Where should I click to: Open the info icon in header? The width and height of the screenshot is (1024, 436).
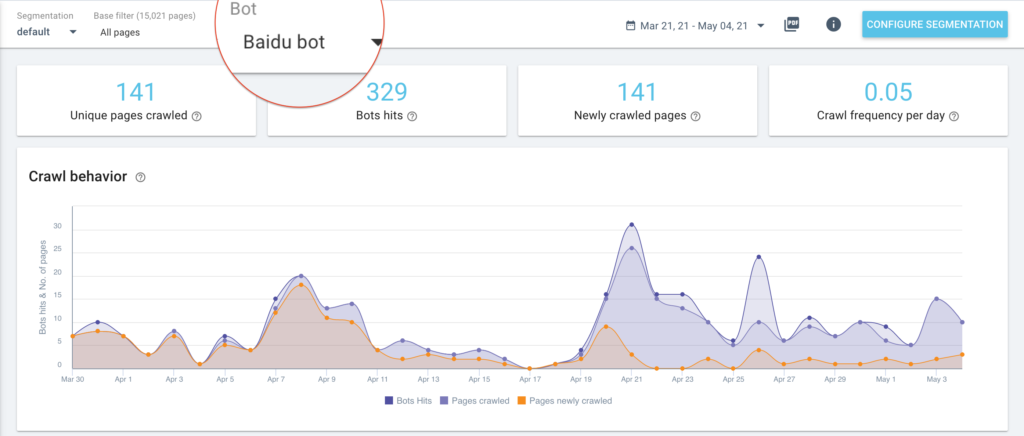tap(833, 25)
